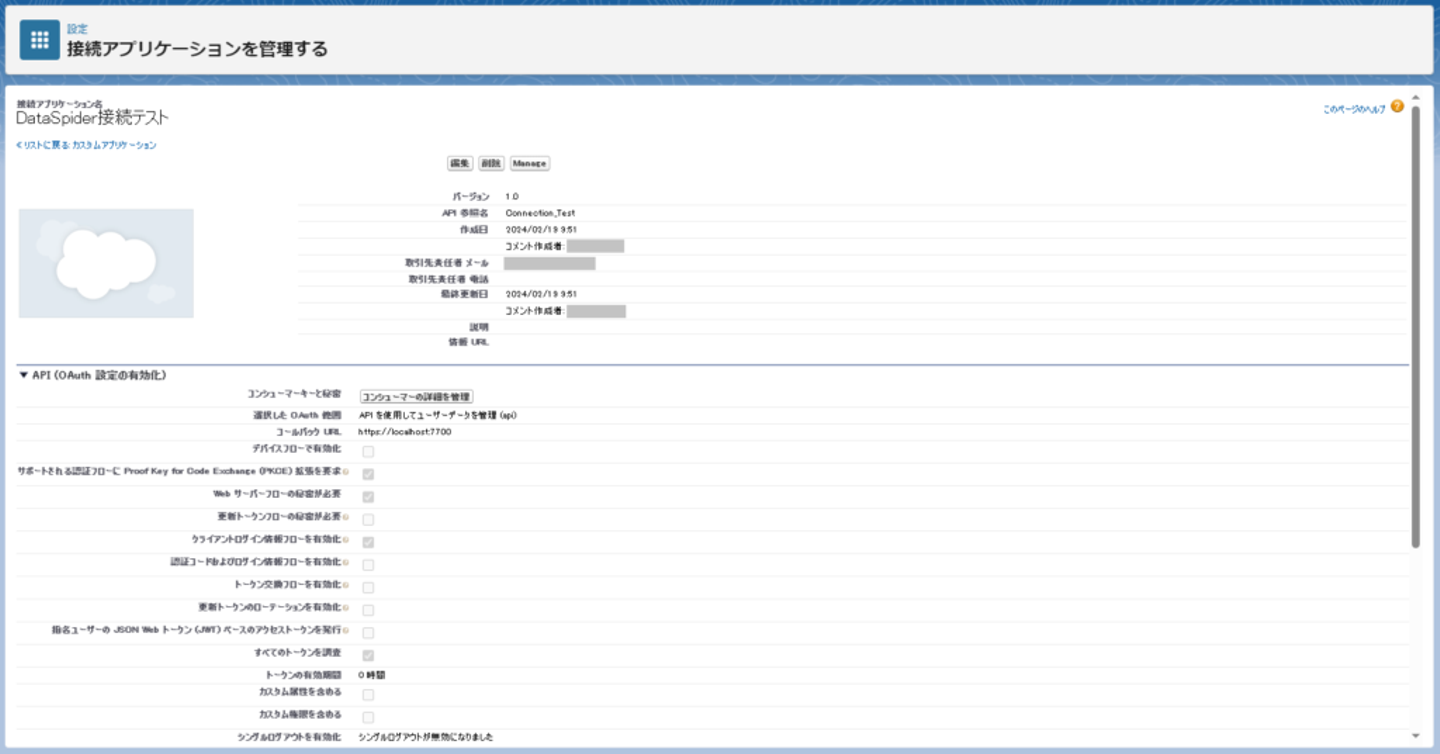This screenshot has height=754, width=1440.
Task: Click info icon beside 更新トークンのローテーションを有効化
Action: pyautogui.click(x=345, y=608)
